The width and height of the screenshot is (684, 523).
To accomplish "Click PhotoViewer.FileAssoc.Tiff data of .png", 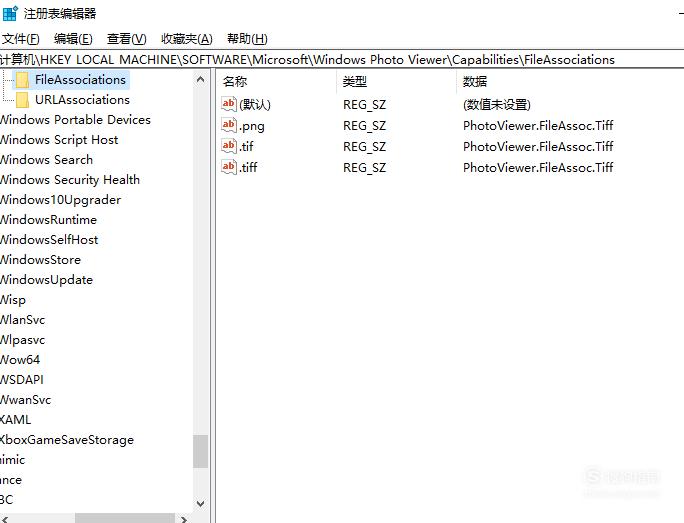I will tap(538, 126).
